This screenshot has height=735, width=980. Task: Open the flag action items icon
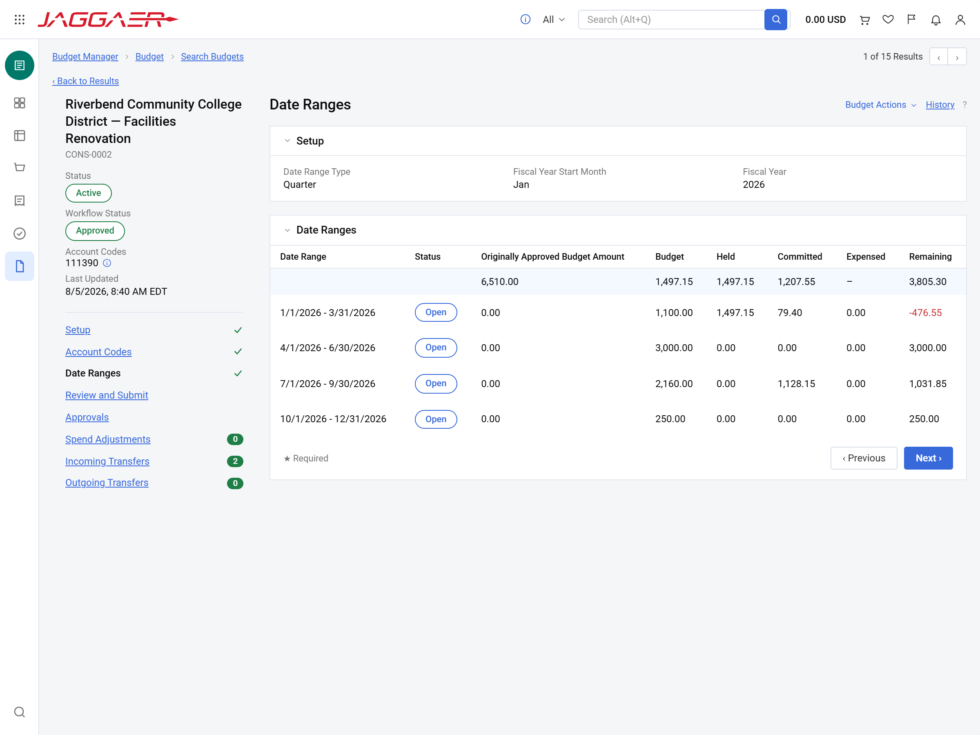911,19
